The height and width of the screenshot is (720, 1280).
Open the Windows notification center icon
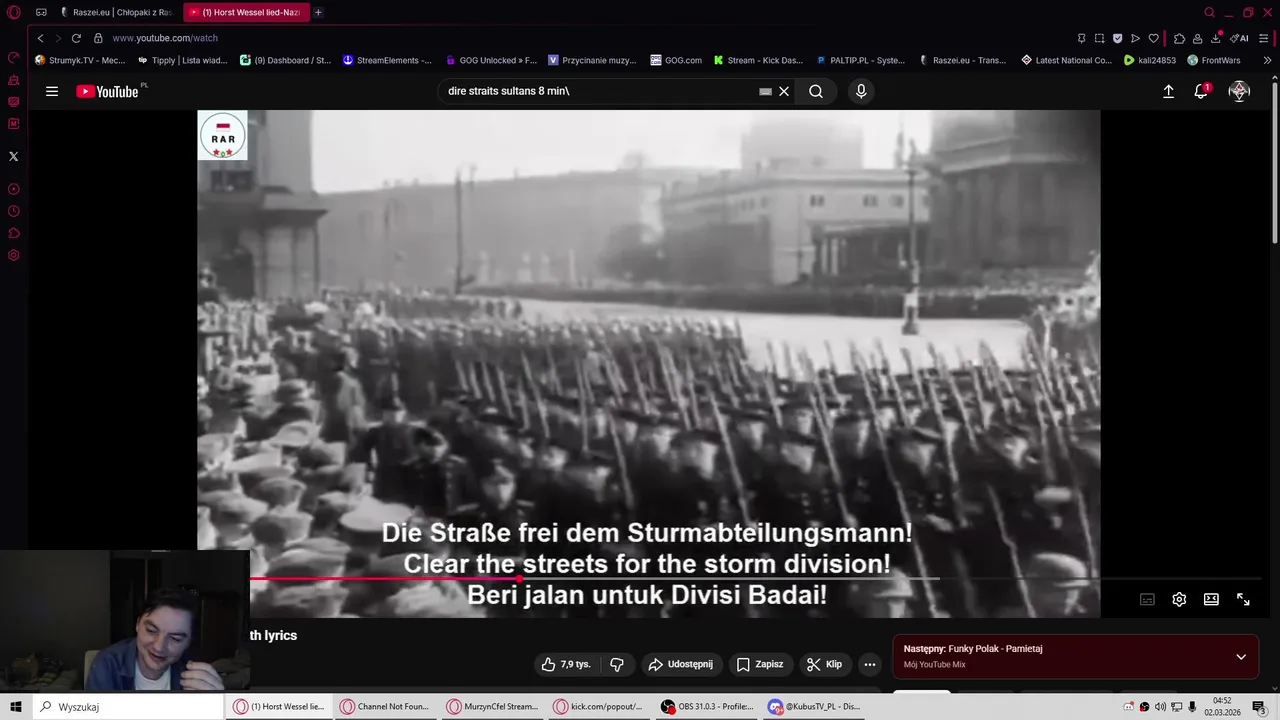1259,707
